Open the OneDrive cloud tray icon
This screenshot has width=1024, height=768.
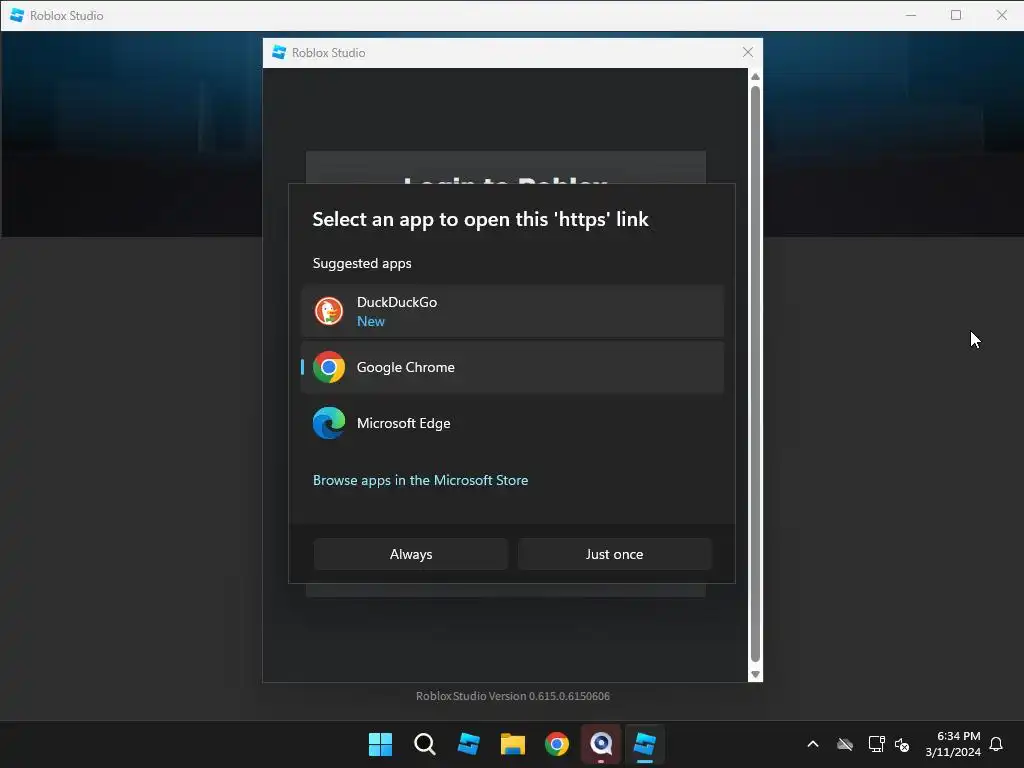[845, 744]
